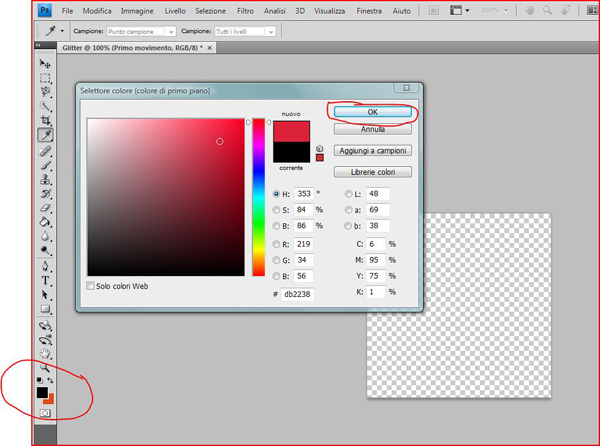The image size is (600, 446).
Task: Click the corrente black color swatch
Action: [291, 152]
